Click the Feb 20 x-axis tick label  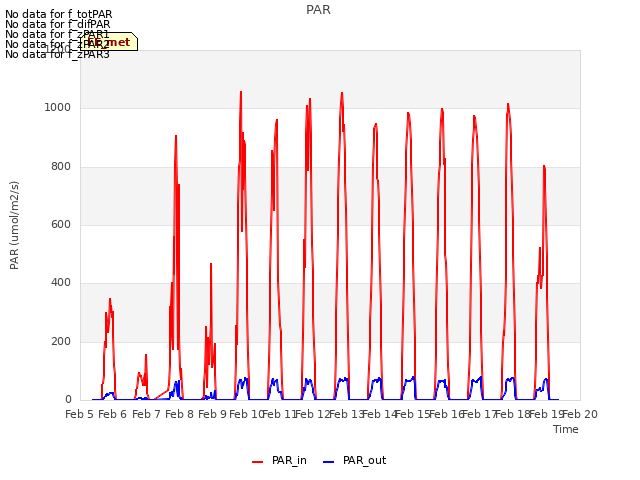tap(580, 415)
